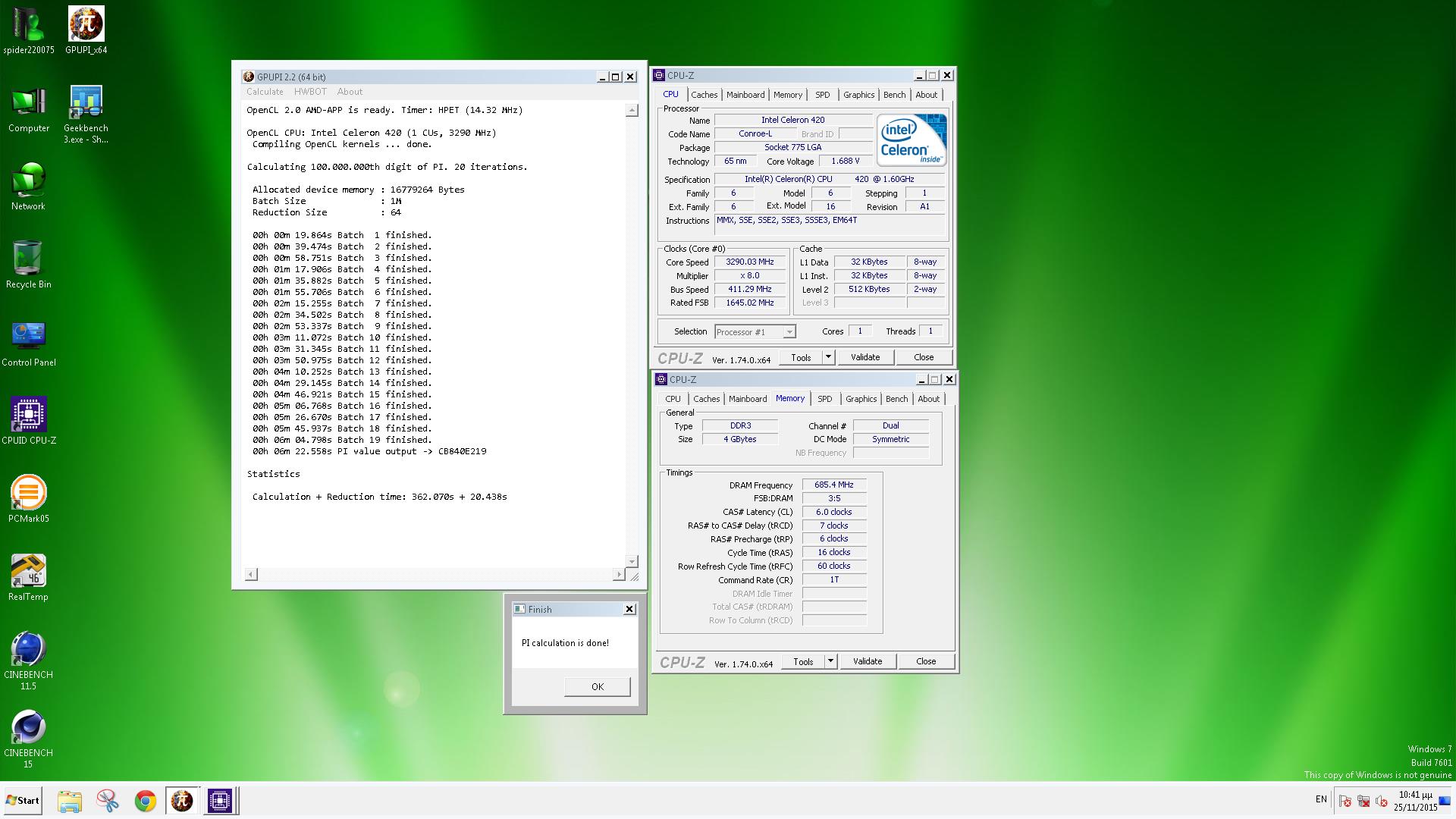Open the Computer desktop icon

(29, 110)
